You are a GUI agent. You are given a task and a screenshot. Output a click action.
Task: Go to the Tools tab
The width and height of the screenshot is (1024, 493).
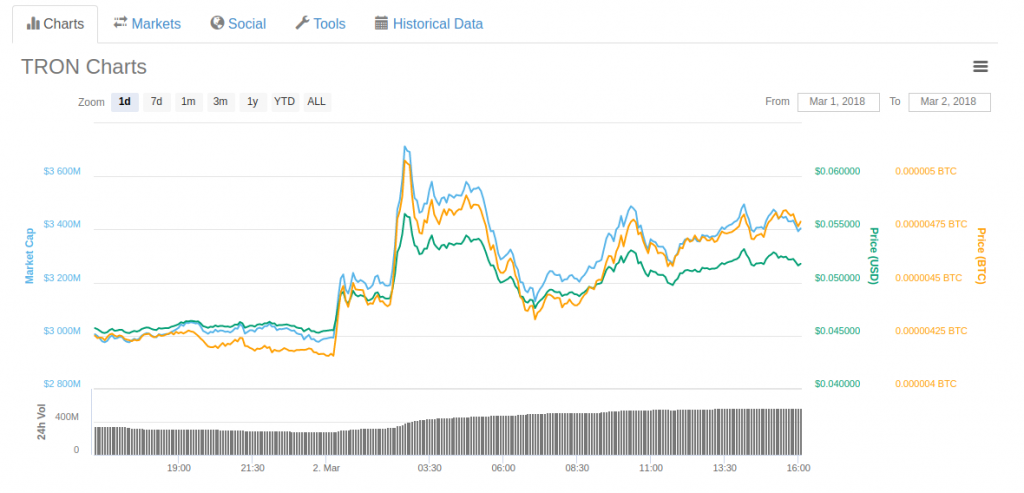pos(320,23)
